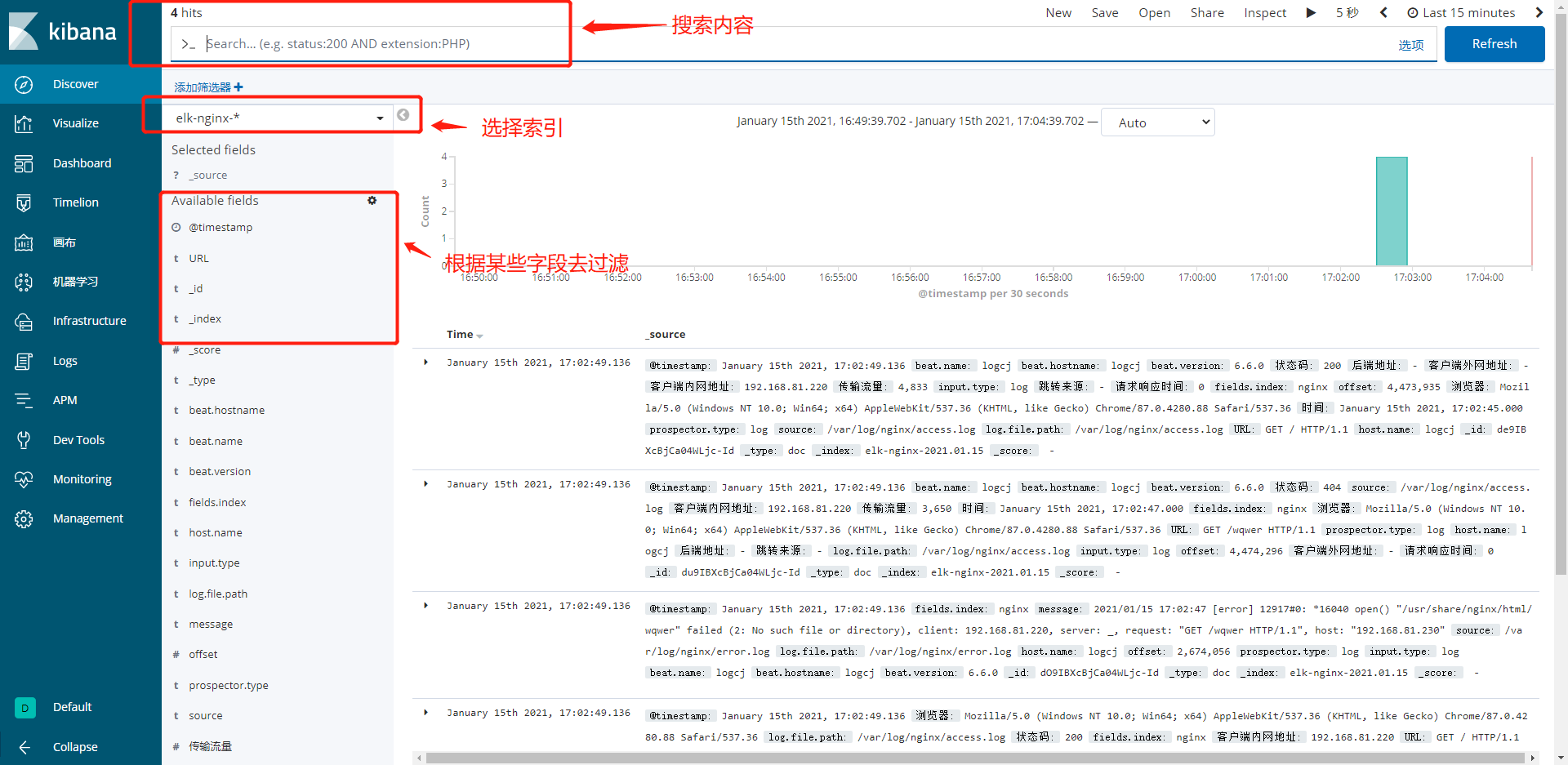Open the Infrastructure app
The width and height of the screenshot is (1568, 765).
coord(88,320)
